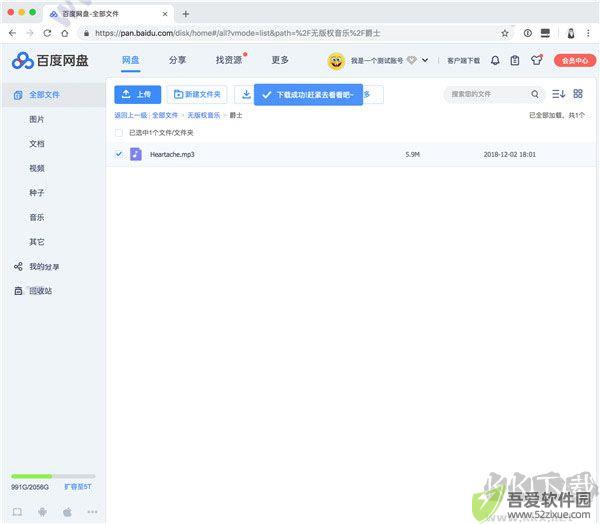Viewport: 600px width, 524px height.
Task: Click the site info lock icon
Action: (86, 33)
